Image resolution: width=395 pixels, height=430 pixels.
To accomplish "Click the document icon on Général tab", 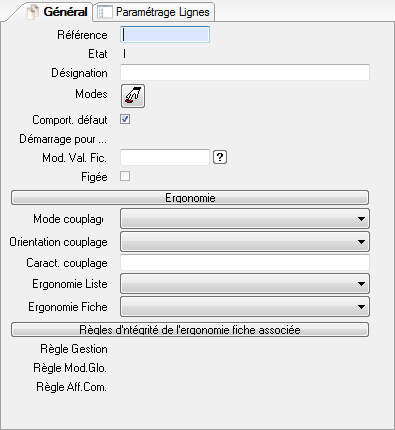I will pyautogui.click(x=33, y=12).
